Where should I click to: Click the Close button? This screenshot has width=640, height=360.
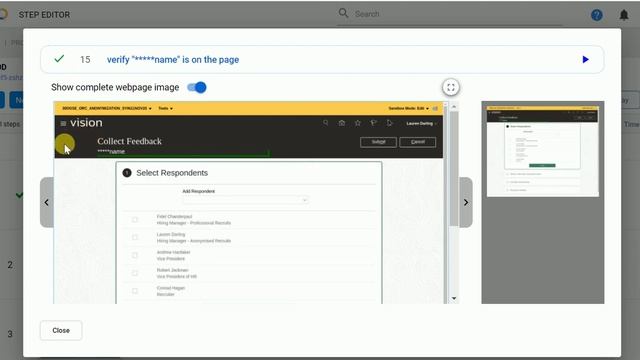61,330
